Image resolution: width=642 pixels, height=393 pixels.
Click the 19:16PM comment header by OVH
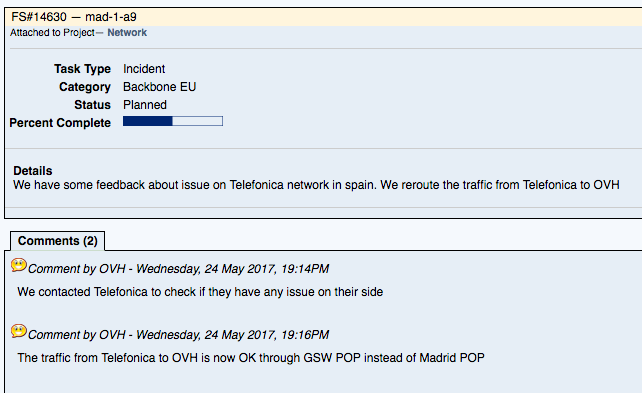(x=178, y=335)
